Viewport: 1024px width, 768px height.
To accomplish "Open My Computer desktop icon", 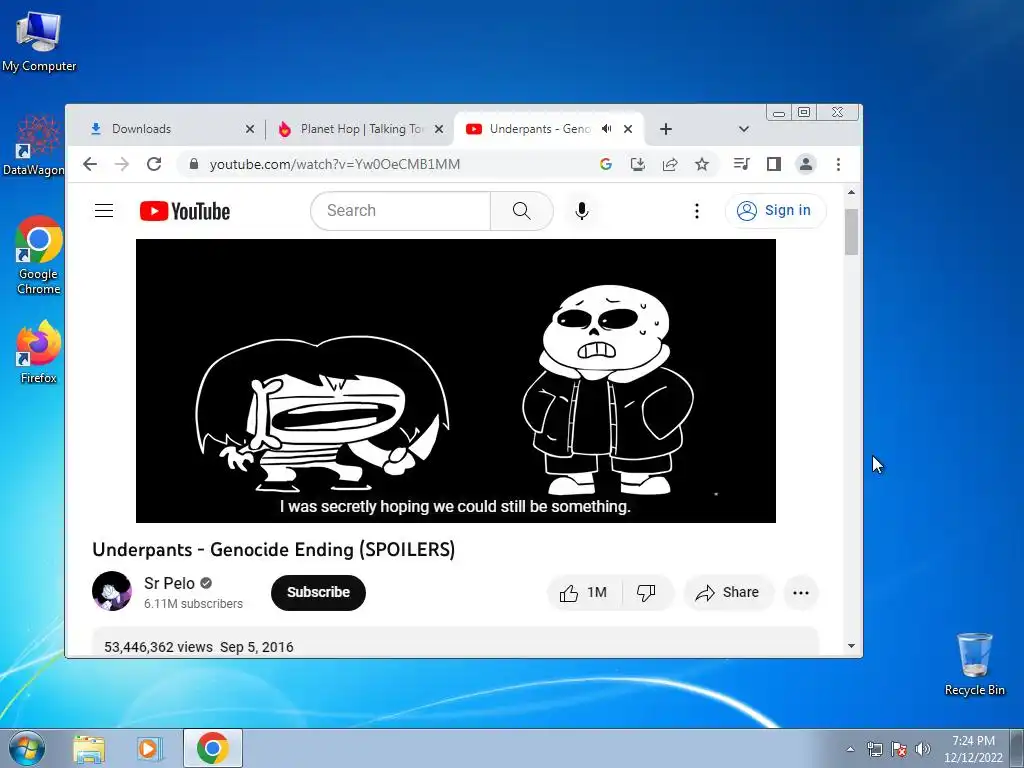I will (39, 41).
